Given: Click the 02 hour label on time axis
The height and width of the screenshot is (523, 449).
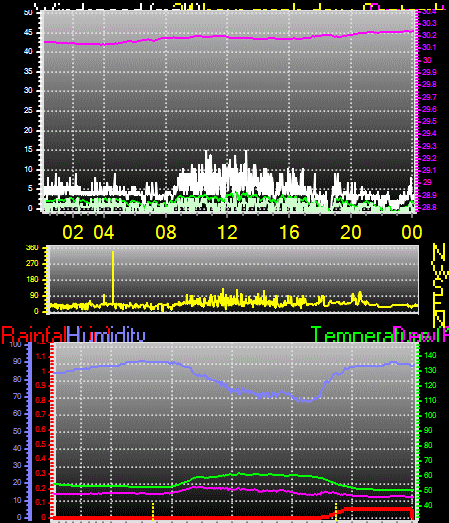Looking at the screenshot, I should [x=73, y=232].
